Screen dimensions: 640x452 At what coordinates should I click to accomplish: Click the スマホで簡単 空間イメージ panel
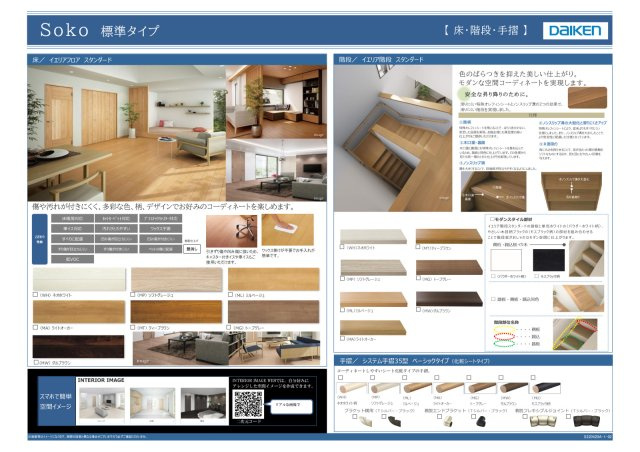(x=56, y=401)
